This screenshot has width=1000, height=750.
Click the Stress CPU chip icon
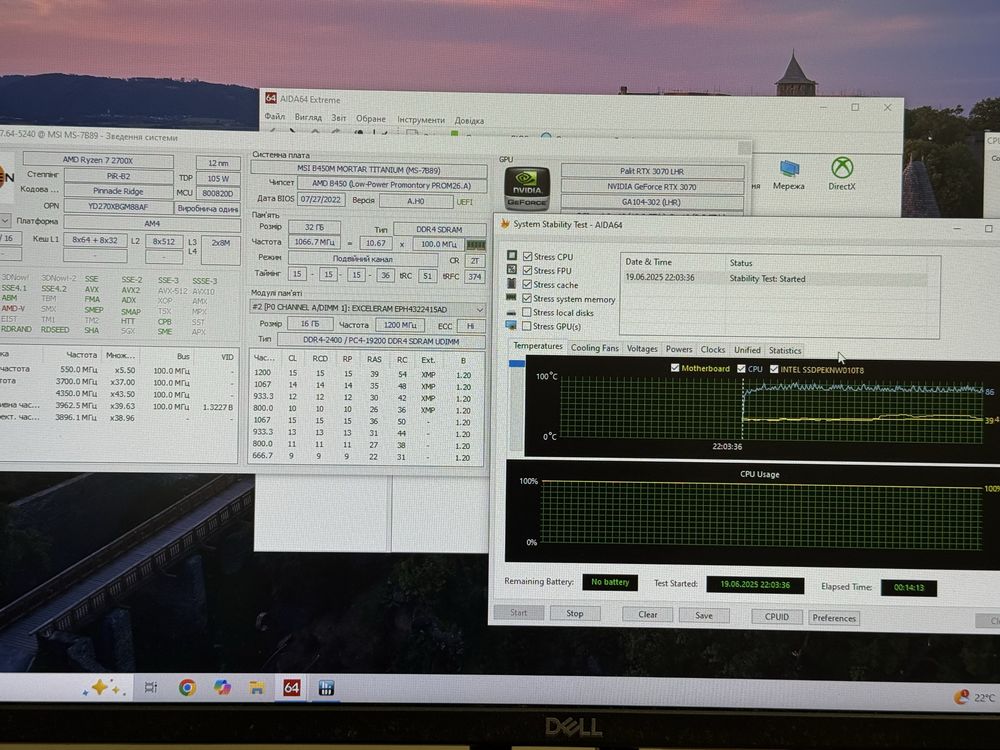point(511,255)
